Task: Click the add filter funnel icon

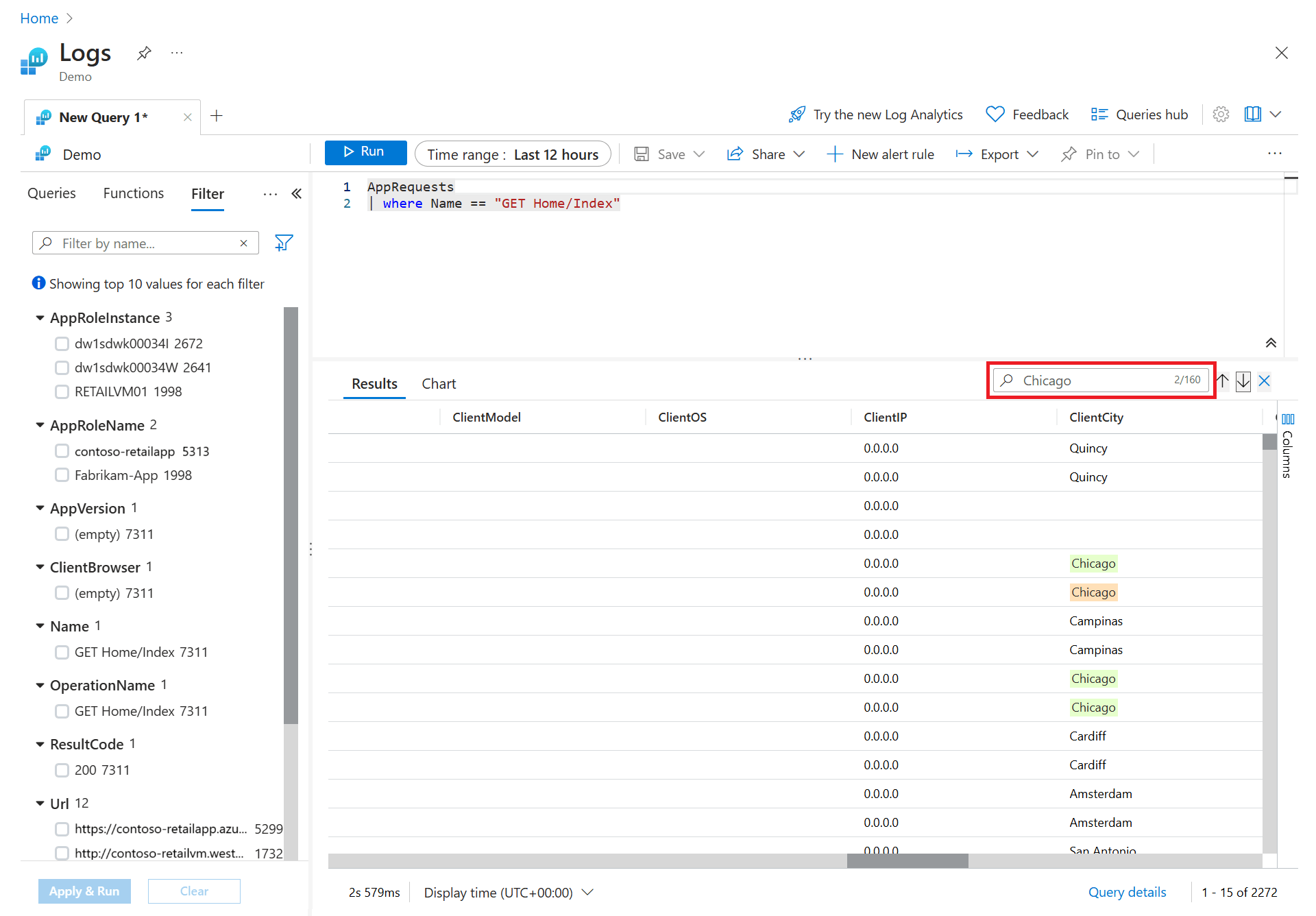Action: tap(284, 243)
